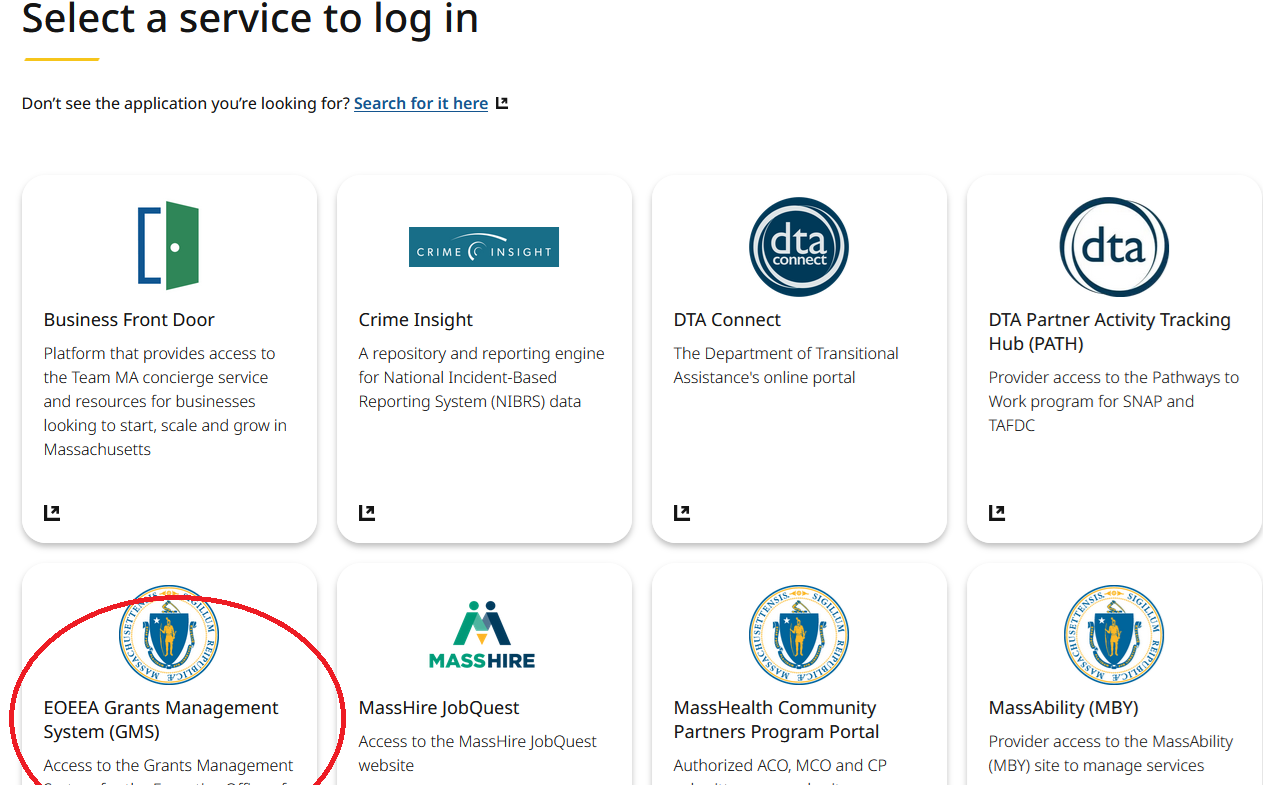This screenshot has height=785, width=1263.
Task: Open the state seal on MassHealth Community Partners card
Action: coord(799,635)
